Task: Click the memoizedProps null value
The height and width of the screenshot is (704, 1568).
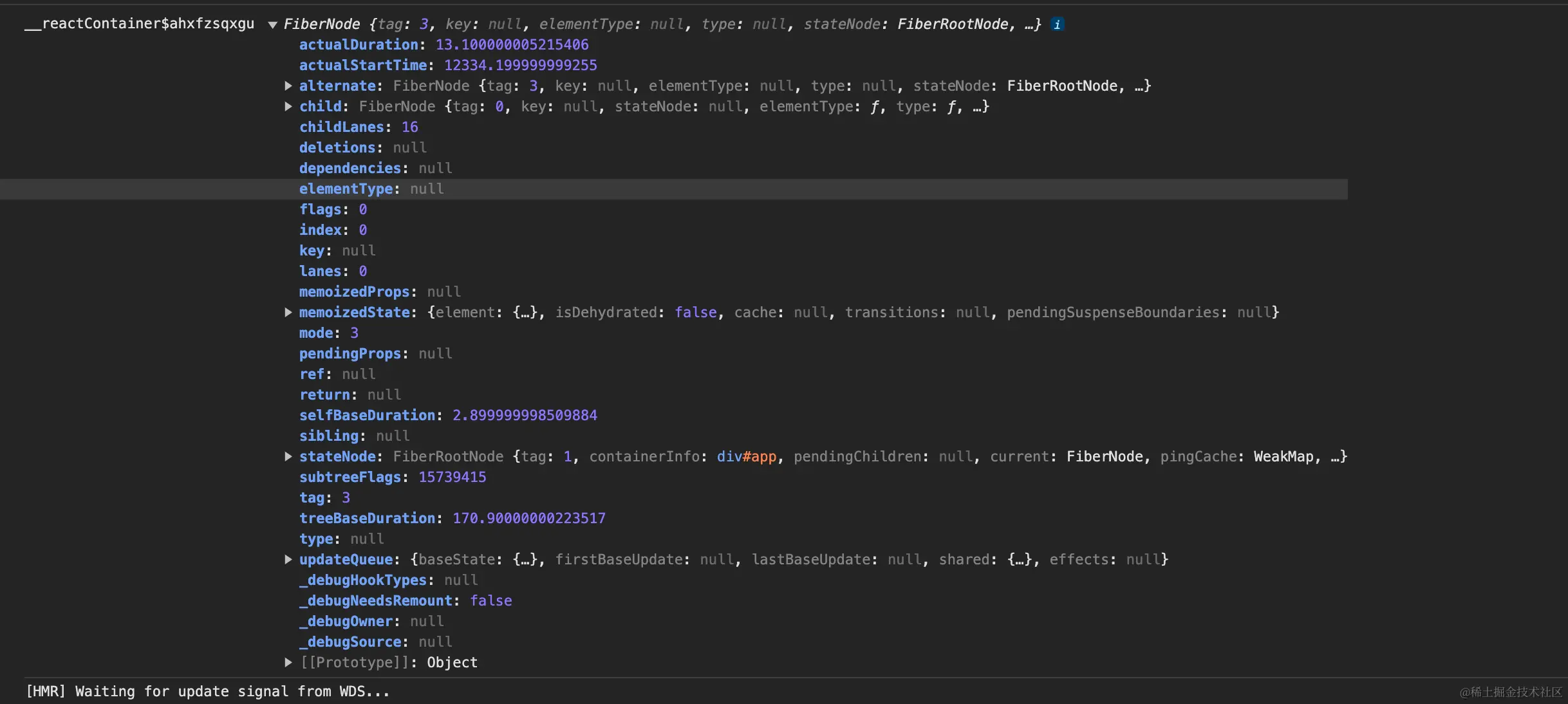Action: 443,292
